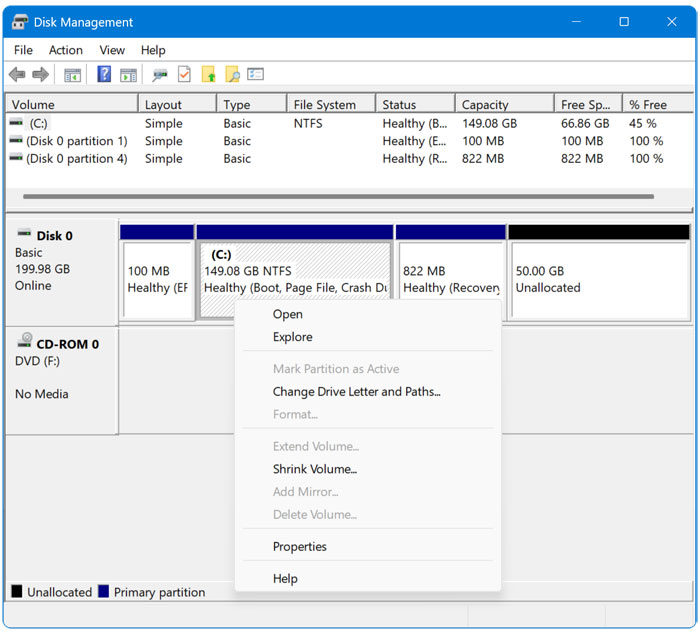
Task: Open the View menu
Action: tap(112, 50)
